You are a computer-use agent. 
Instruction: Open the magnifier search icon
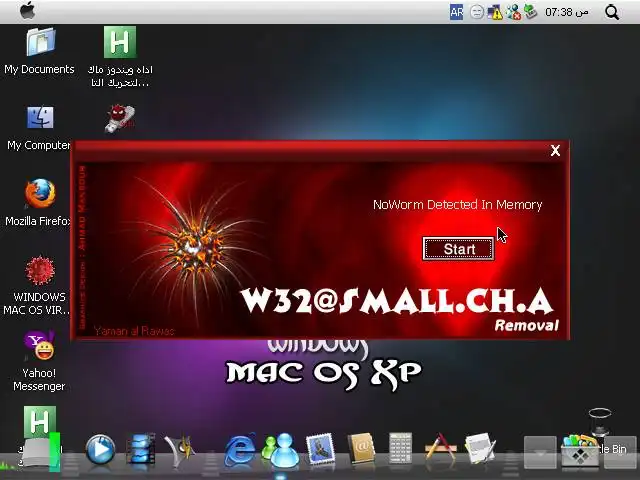coord(611,12)
